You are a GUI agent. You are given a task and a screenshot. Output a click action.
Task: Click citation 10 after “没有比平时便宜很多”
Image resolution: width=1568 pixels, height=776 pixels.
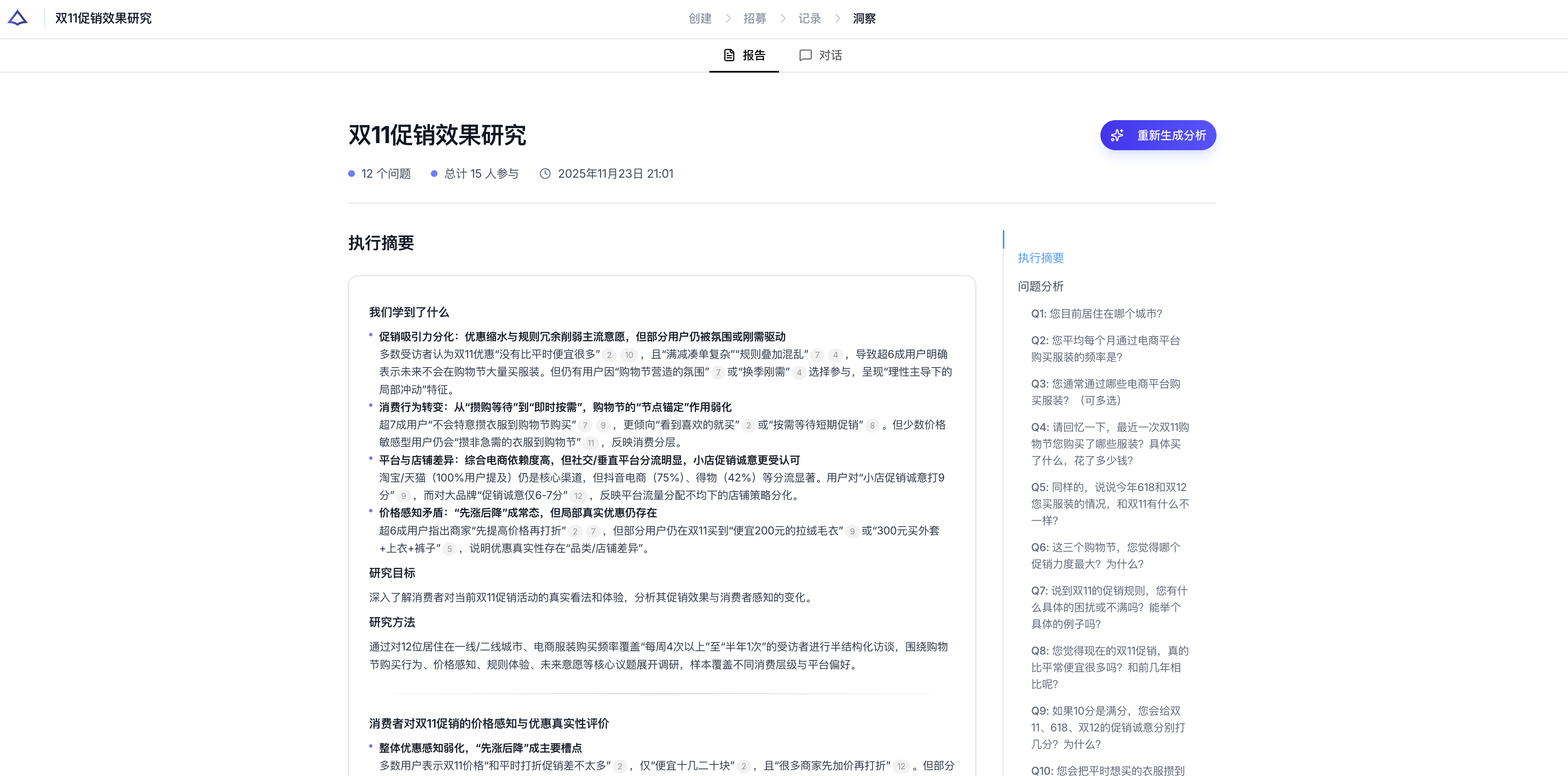pyautogui.click(x=629, y=355)
